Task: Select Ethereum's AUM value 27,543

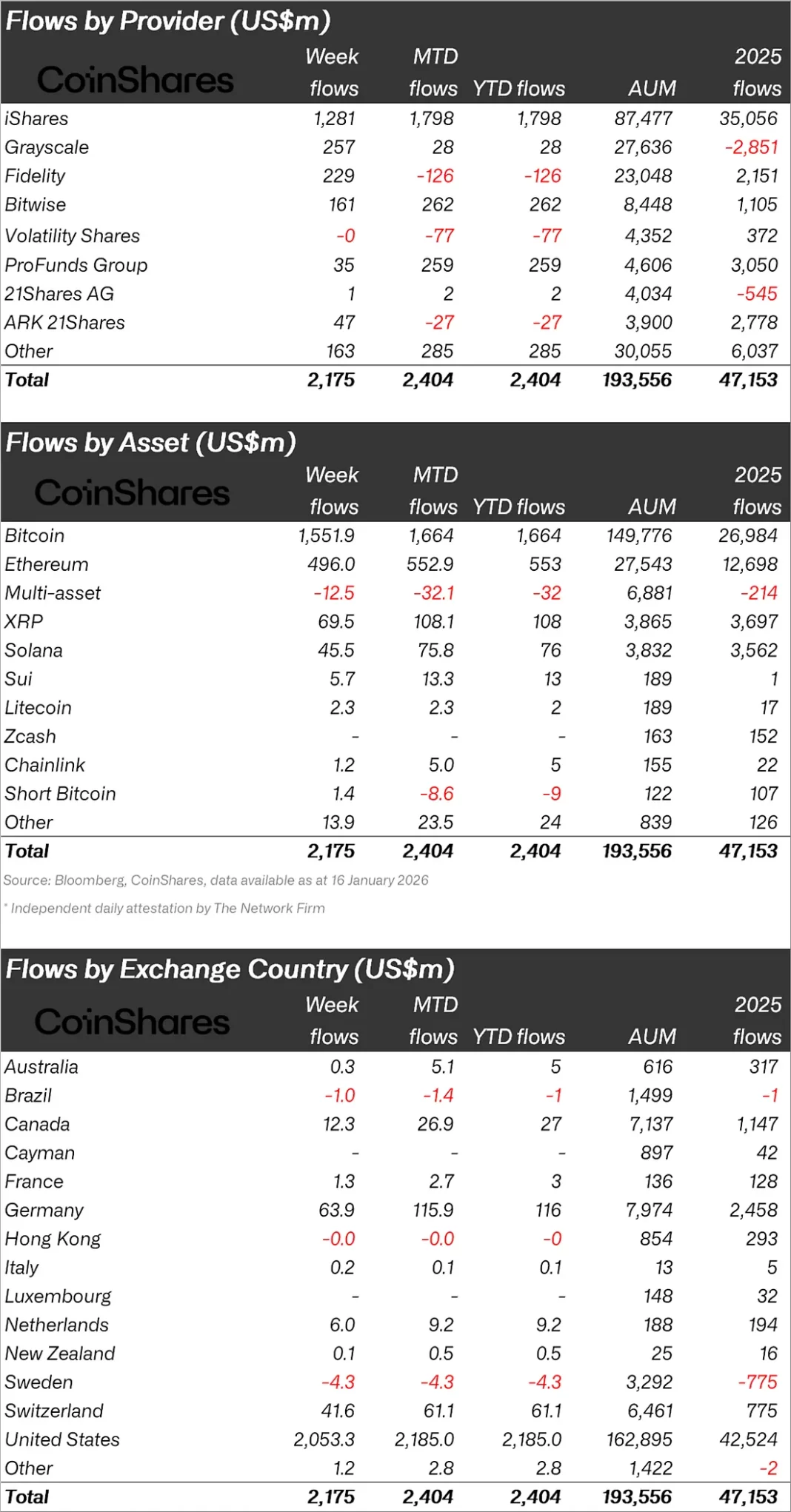Action: (643, 564)
